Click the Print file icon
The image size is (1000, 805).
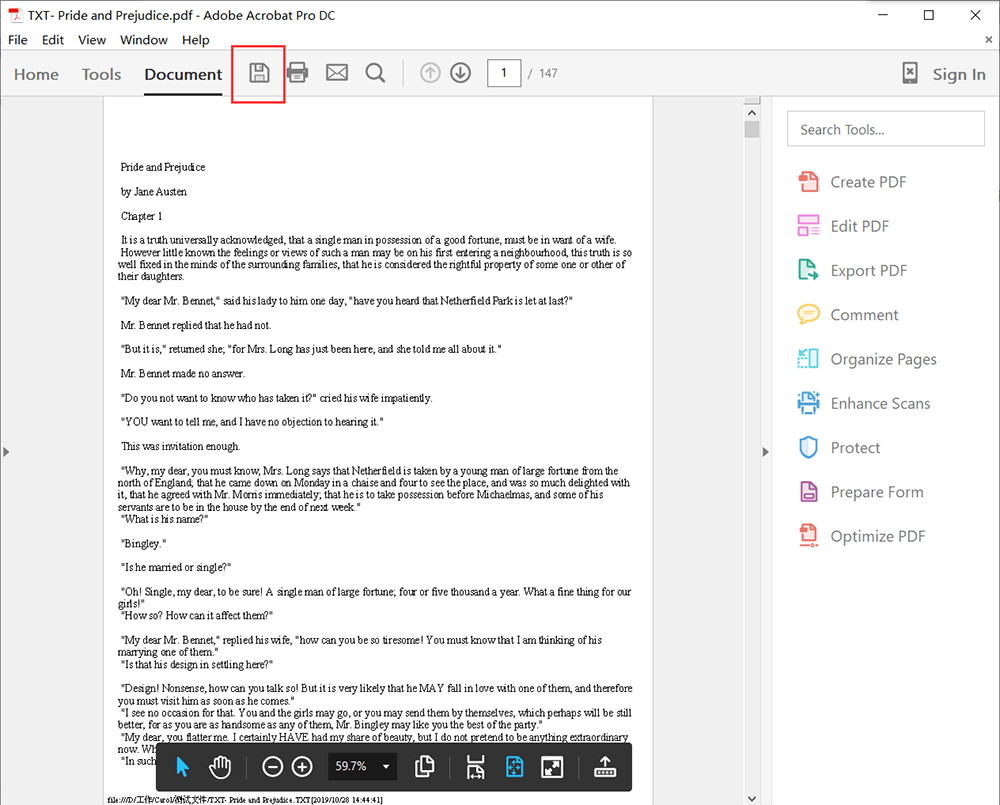point(297,73)
